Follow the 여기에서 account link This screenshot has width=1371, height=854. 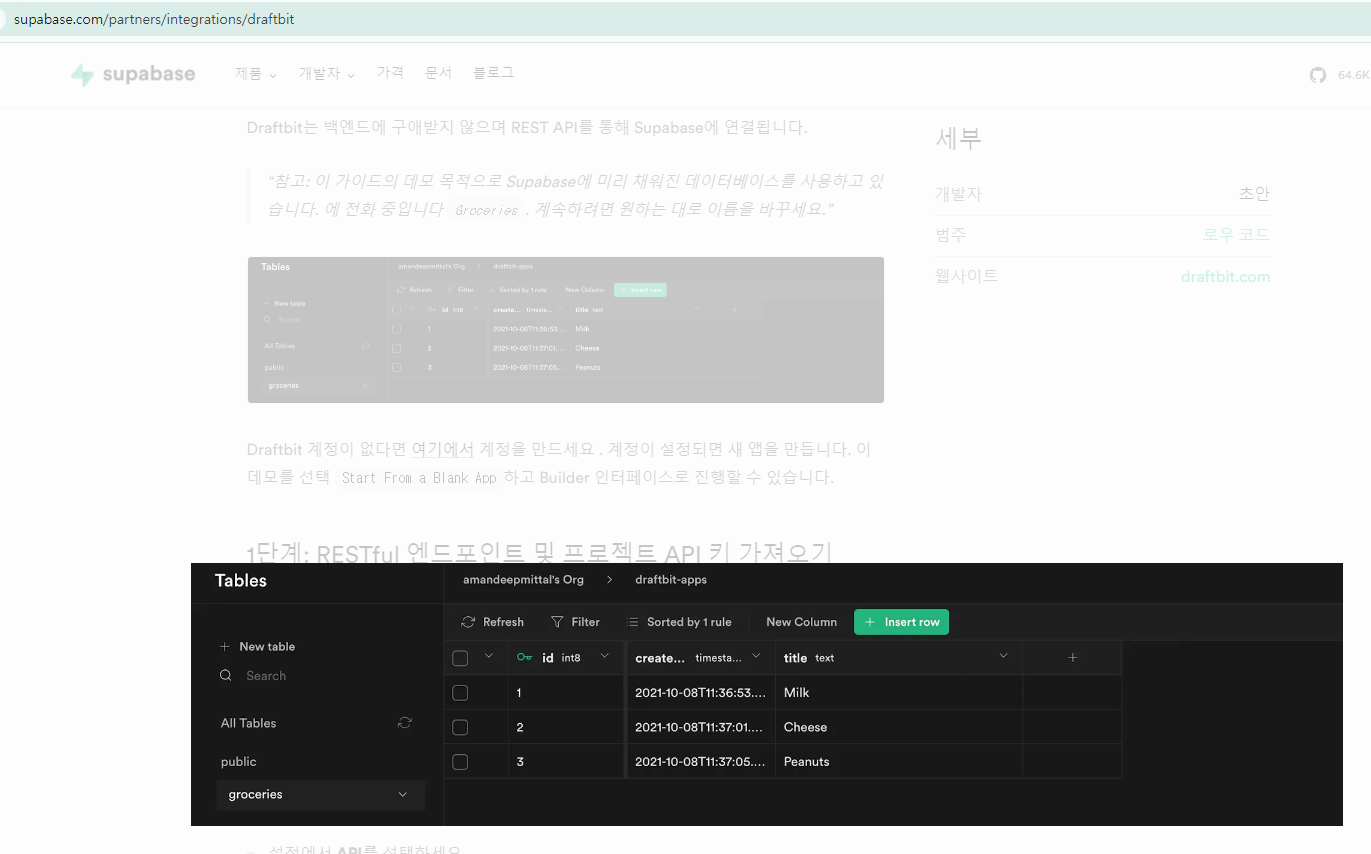pyautogui.click(x=443, y=450)
